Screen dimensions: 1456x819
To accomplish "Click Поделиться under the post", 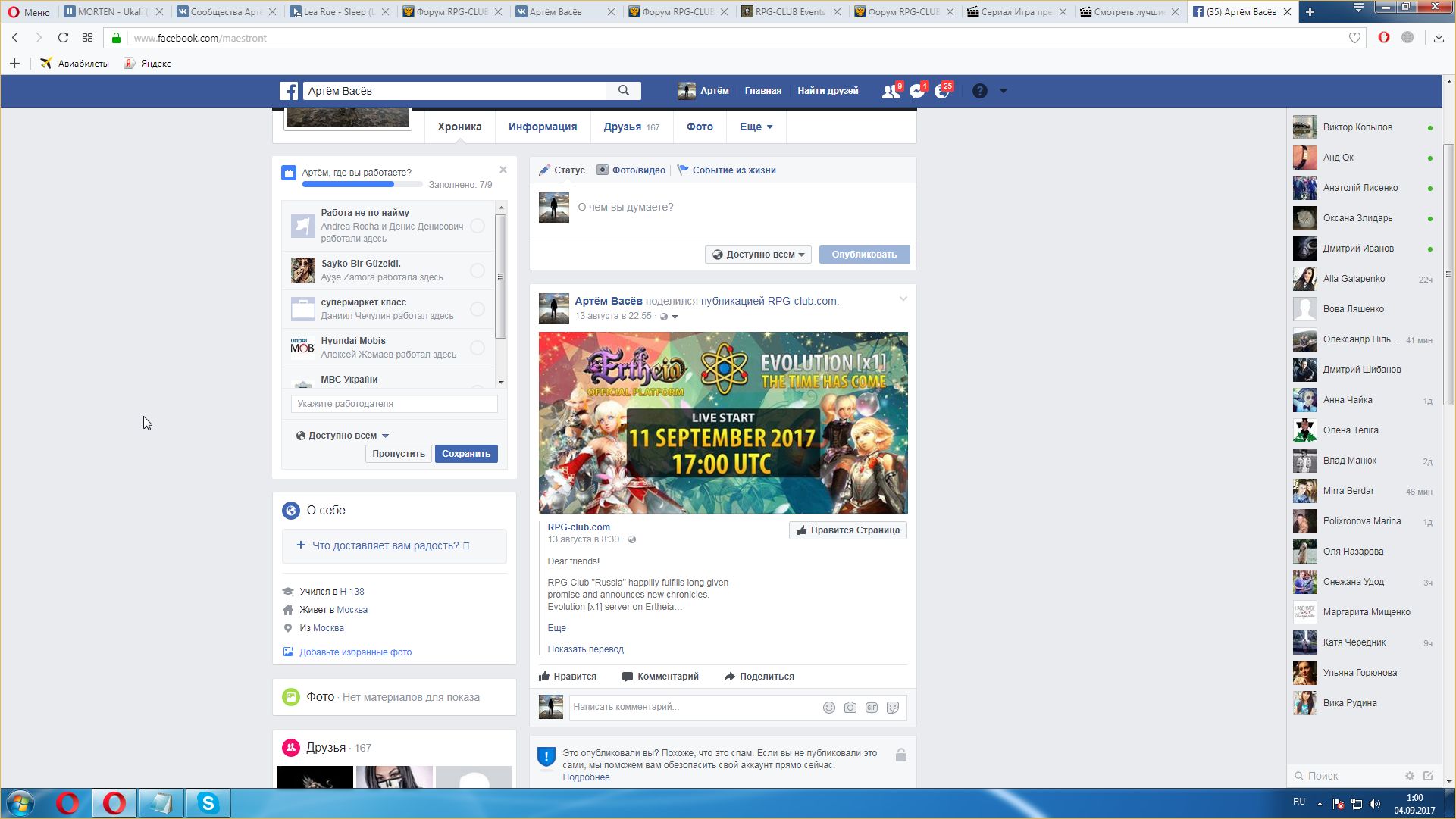I will [759, 677].
